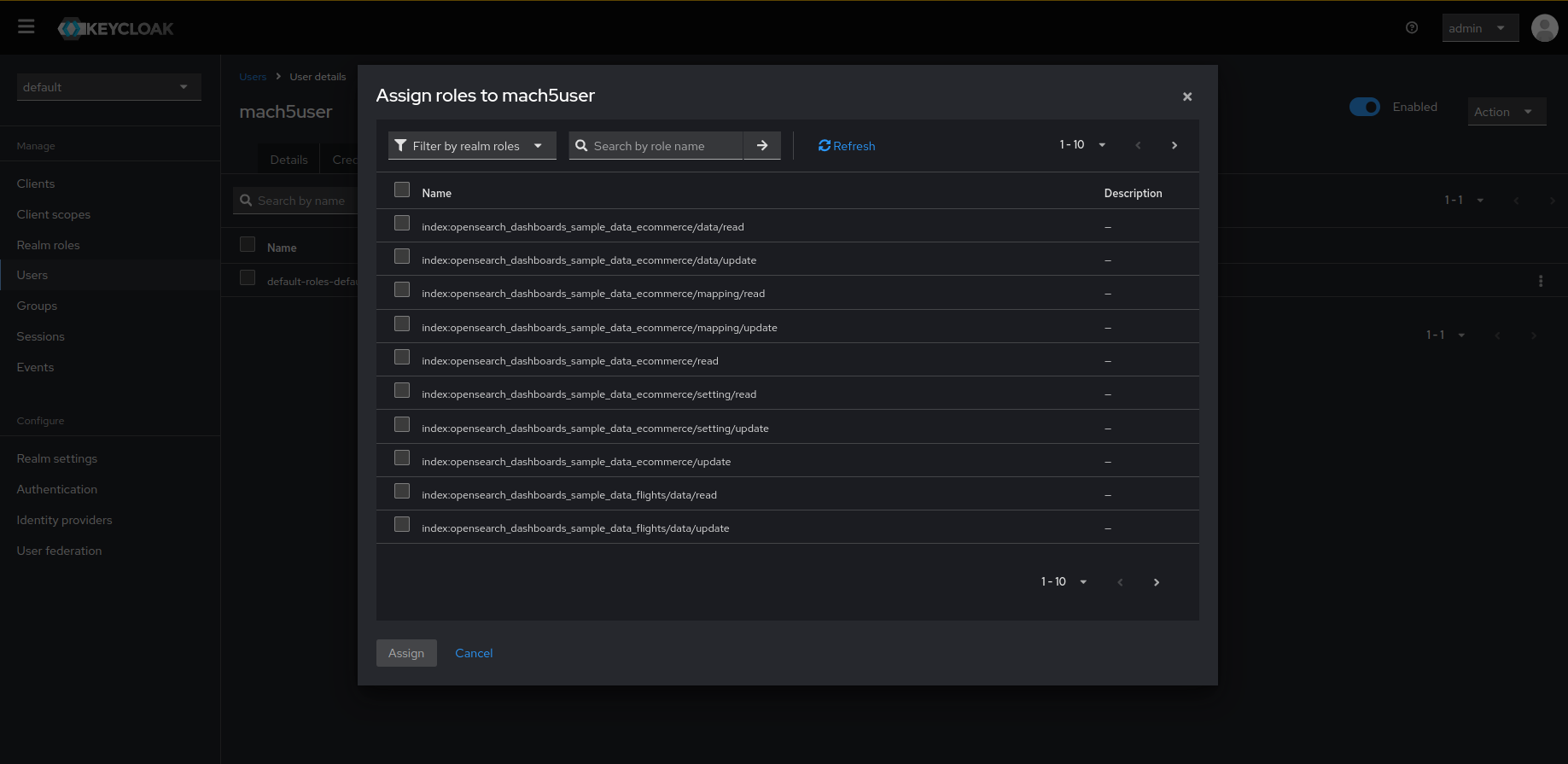Click the Assign button
1568x764 pixels.
pos(406,653)
